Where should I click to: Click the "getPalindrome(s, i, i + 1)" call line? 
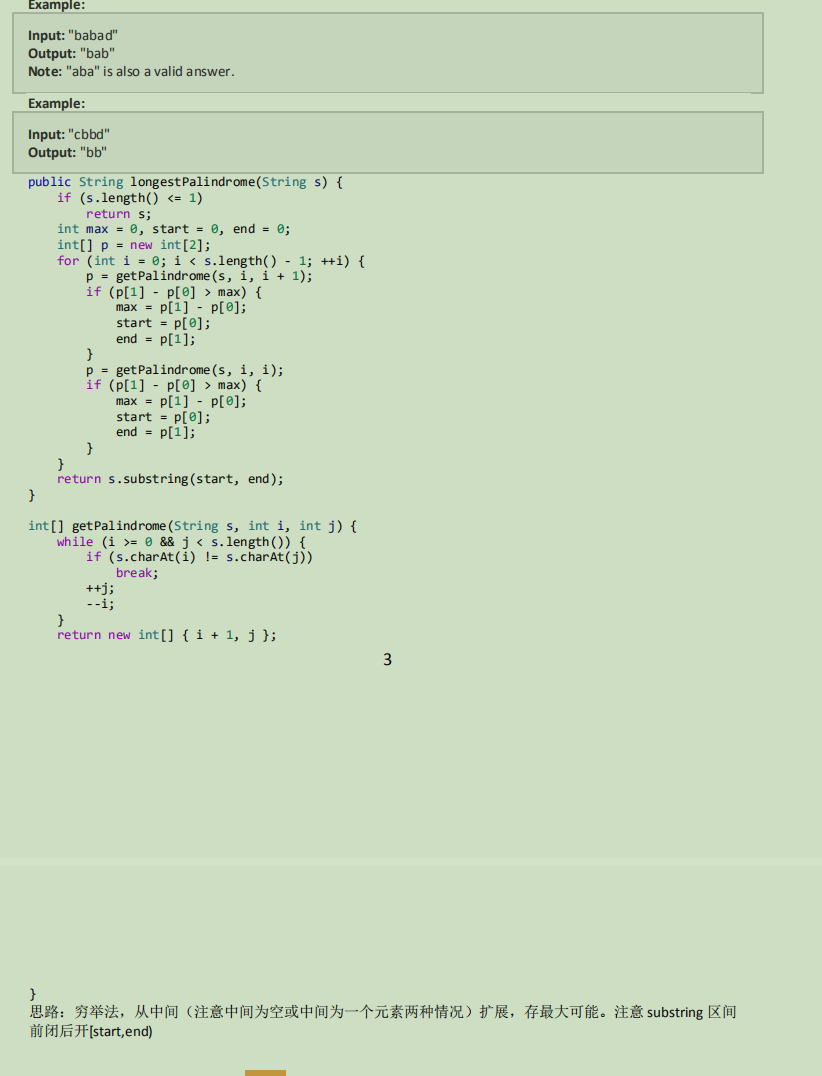coord(199,276)
